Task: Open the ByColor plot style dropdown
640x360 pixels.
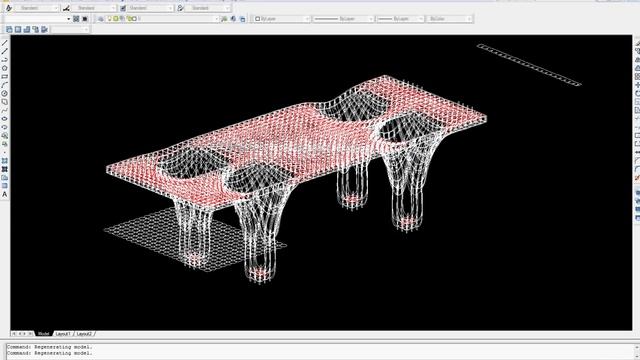Action: coord(449,19)
